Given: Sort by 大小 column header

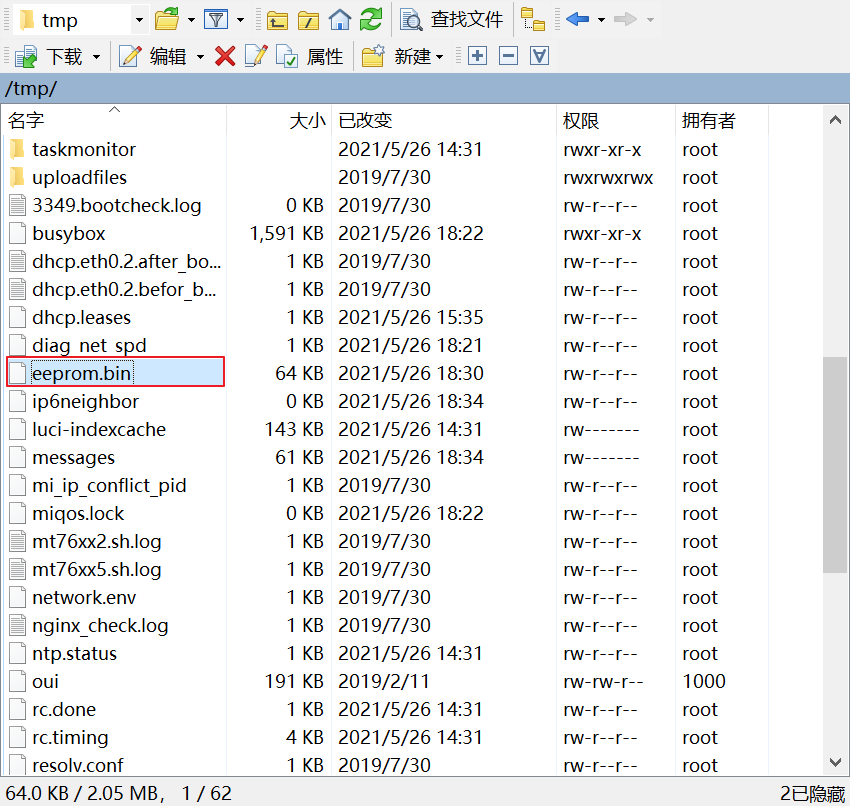Looking at the screenshot, I should (279, 120).
